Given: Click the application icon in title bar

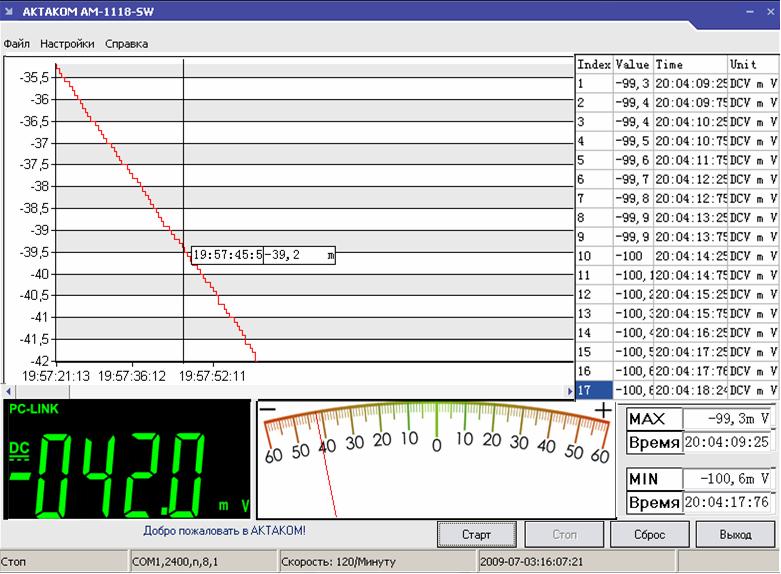Looking at the screenshot, I should pos(8,11).
